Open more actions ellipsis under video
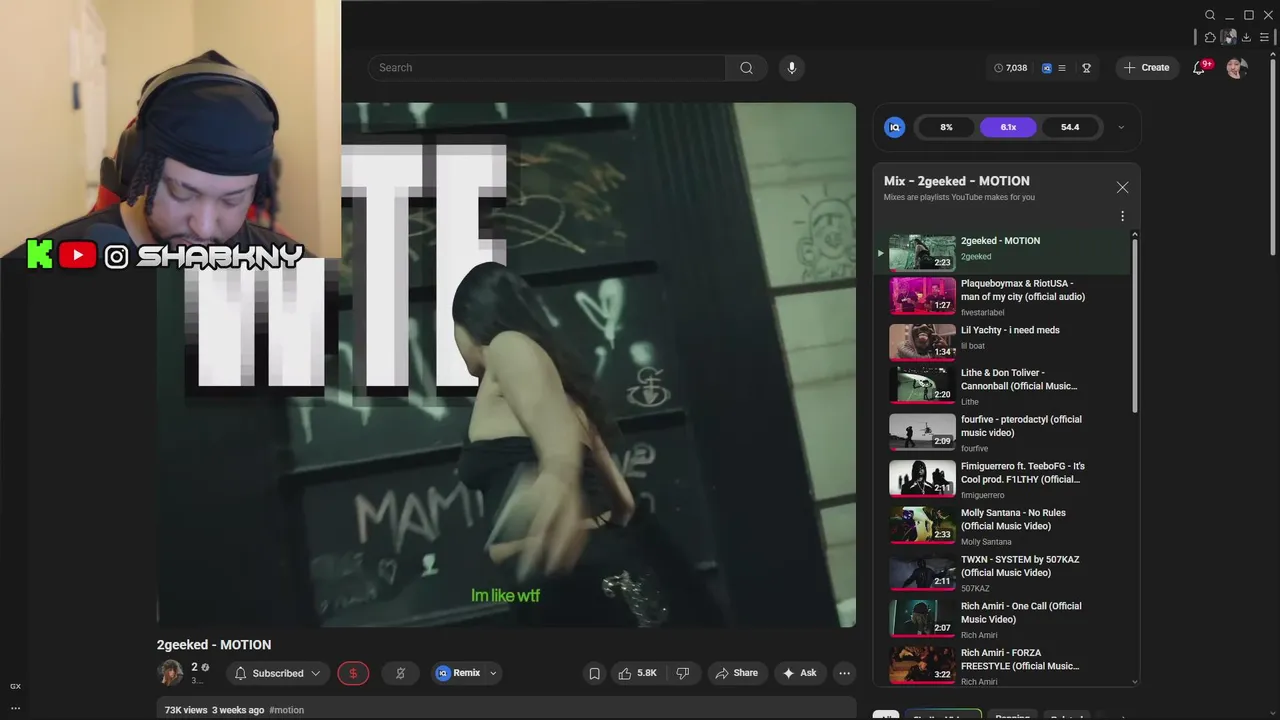The width and height of the screenshot is (1280, 720). [x=844, y=673]
